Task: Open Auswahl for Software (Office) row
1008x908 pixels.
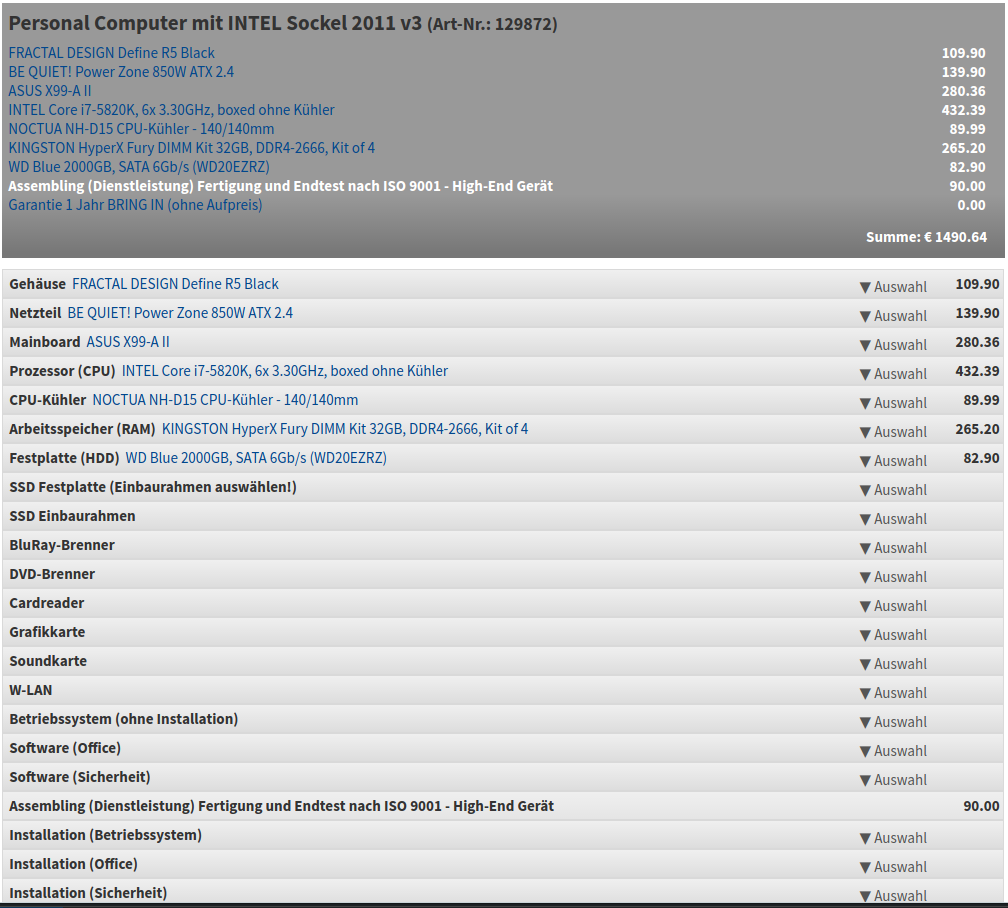Action: [894, 750]
